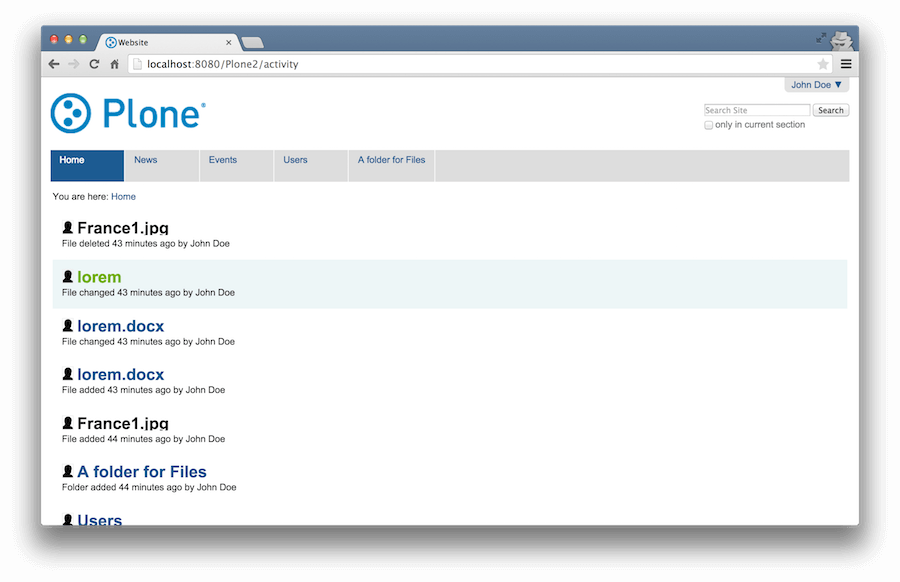Open the Chrome hamburger menu
The height and width of the screenshot is (582, 900).
(846, 64)
